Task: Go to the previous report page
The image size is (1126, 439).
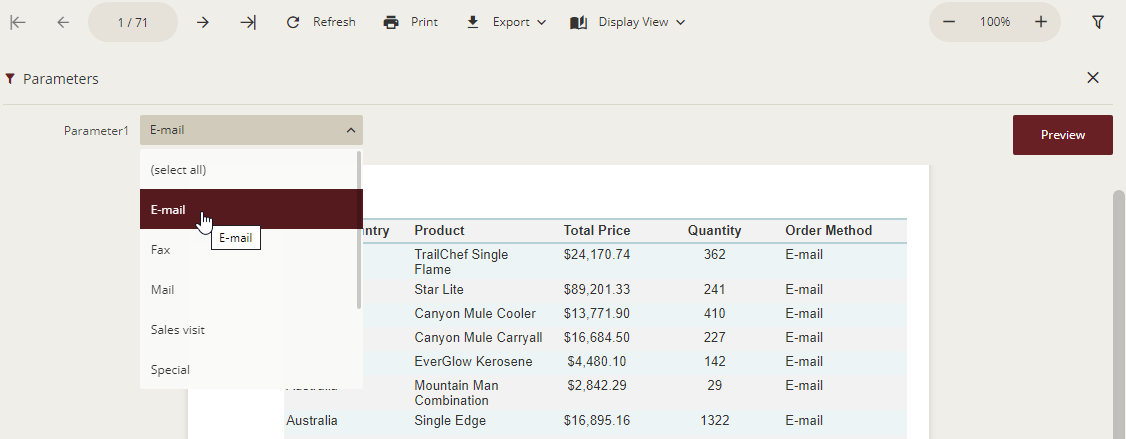Action: click(x=63, y=22)
